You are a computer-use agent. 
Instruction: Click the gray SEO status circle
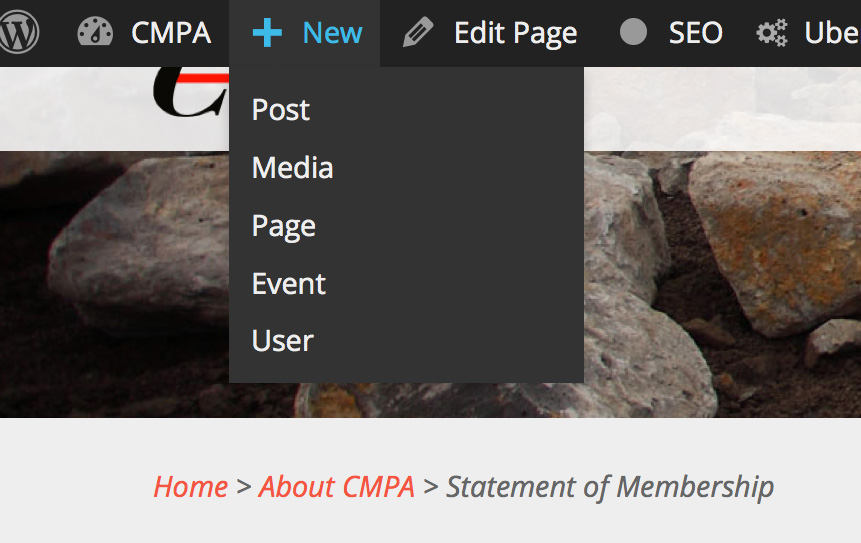(x=633, y=33)
